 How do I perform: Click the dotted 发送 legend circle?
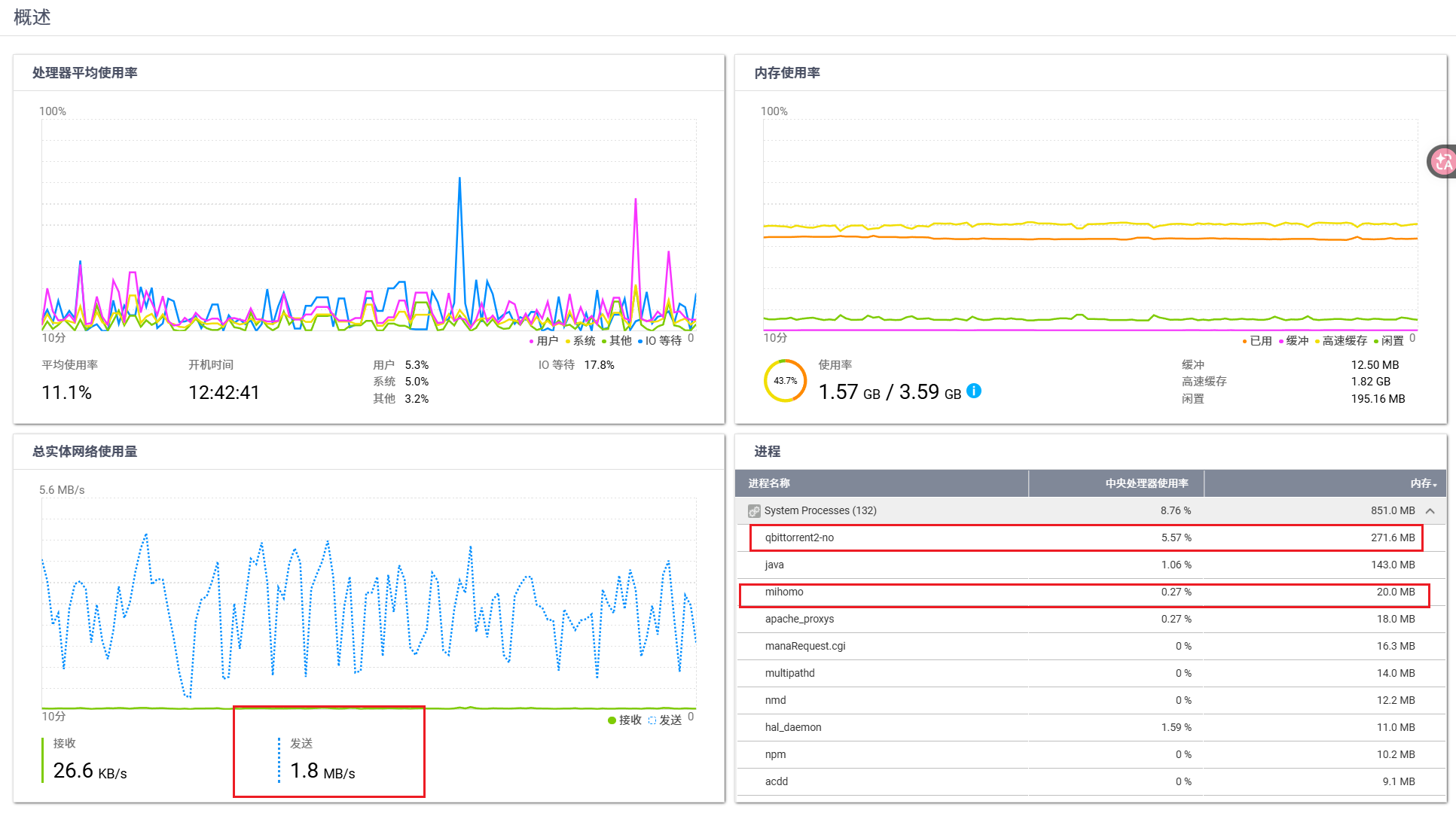coord(652,720)
